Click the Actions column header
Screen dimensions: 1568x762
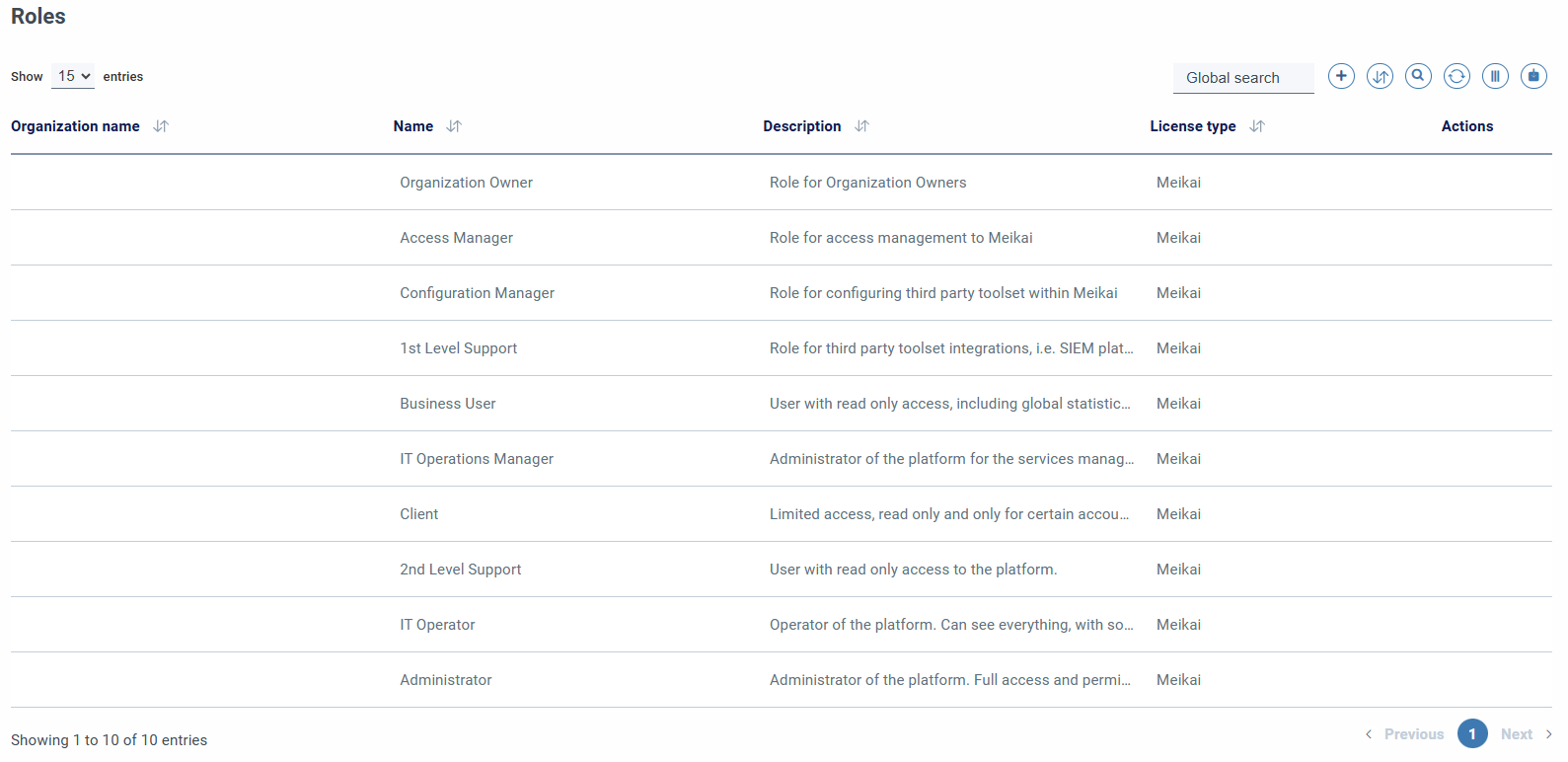pos(1466,126)
